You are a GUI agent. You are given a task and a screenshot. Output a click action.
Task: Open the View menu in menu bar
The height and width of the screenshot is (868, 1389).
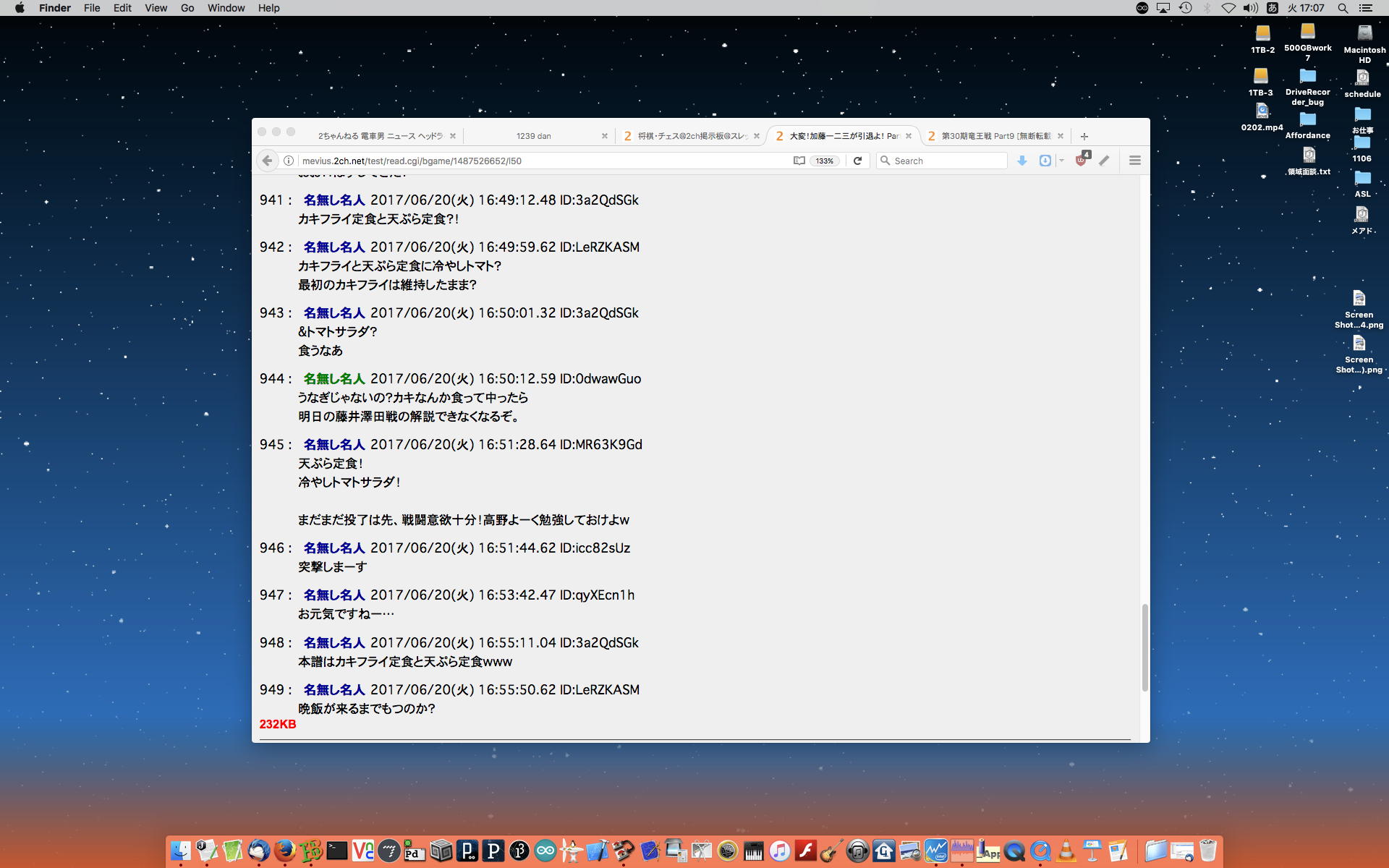pos(156,8)
